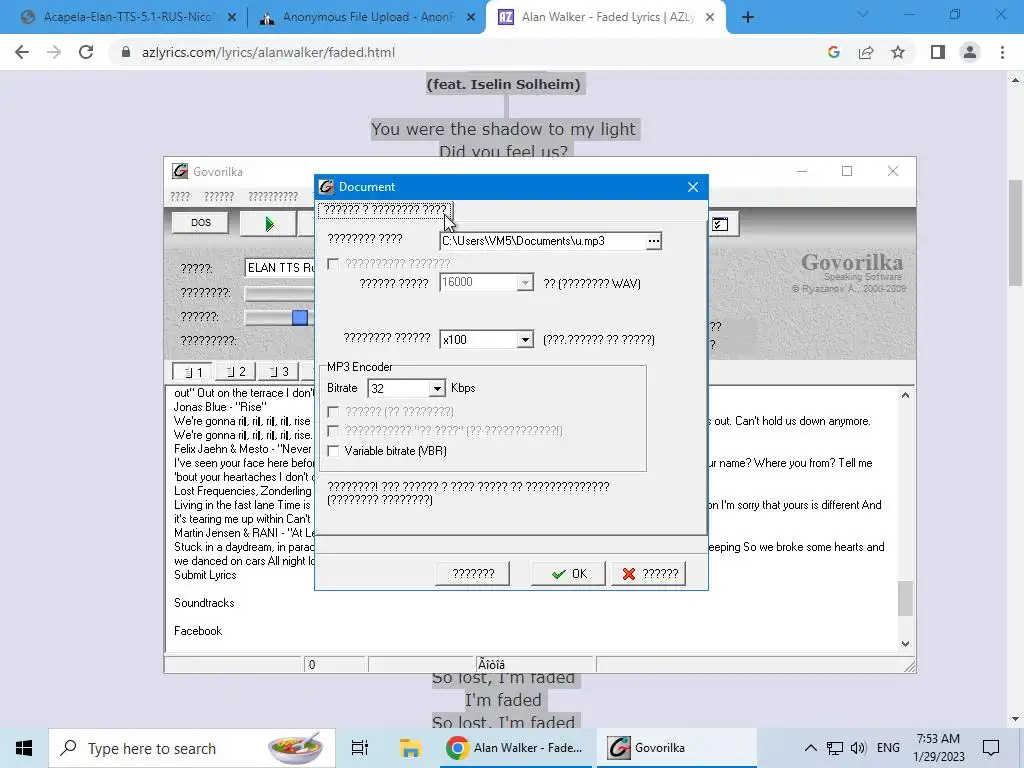
Task: Switch to text tab 2 in Govorilka
Action: (x=235, y=372)
